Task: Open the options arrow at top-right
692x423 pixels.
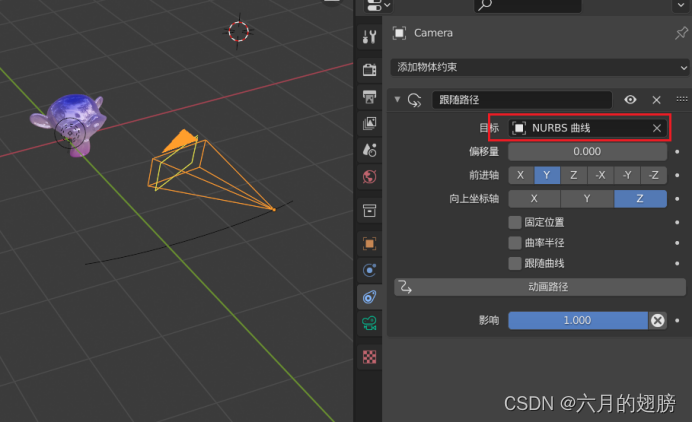Action: click(x=681, y=5)
